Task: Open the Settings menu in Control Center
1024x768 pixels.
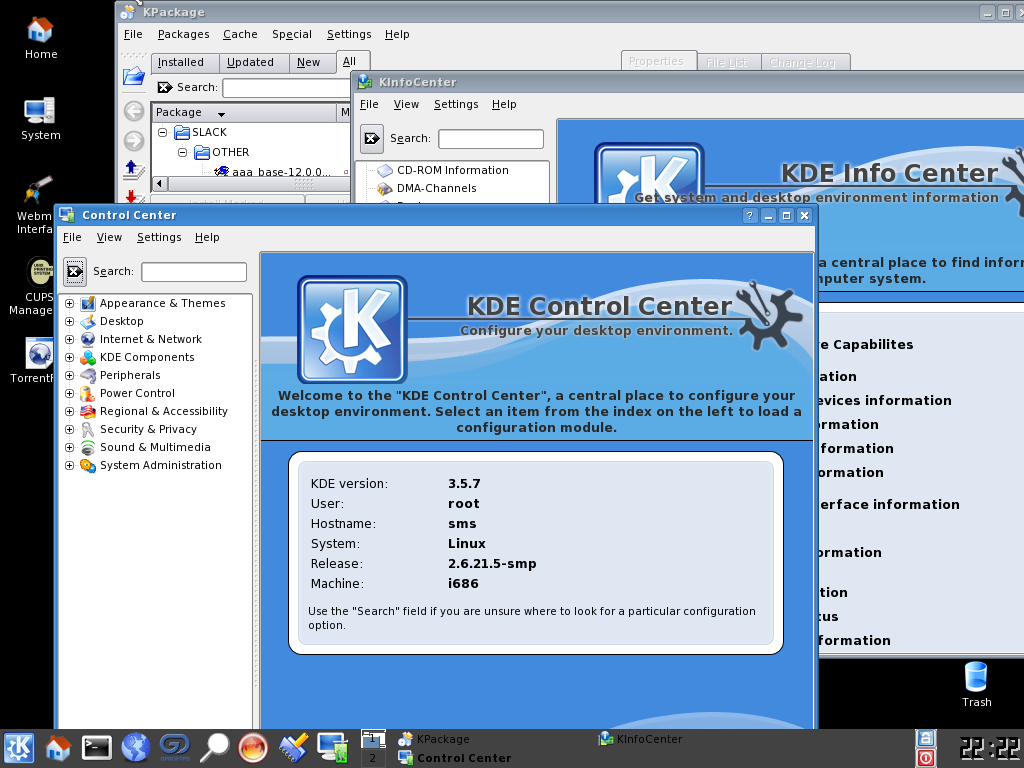Action: 159,237
